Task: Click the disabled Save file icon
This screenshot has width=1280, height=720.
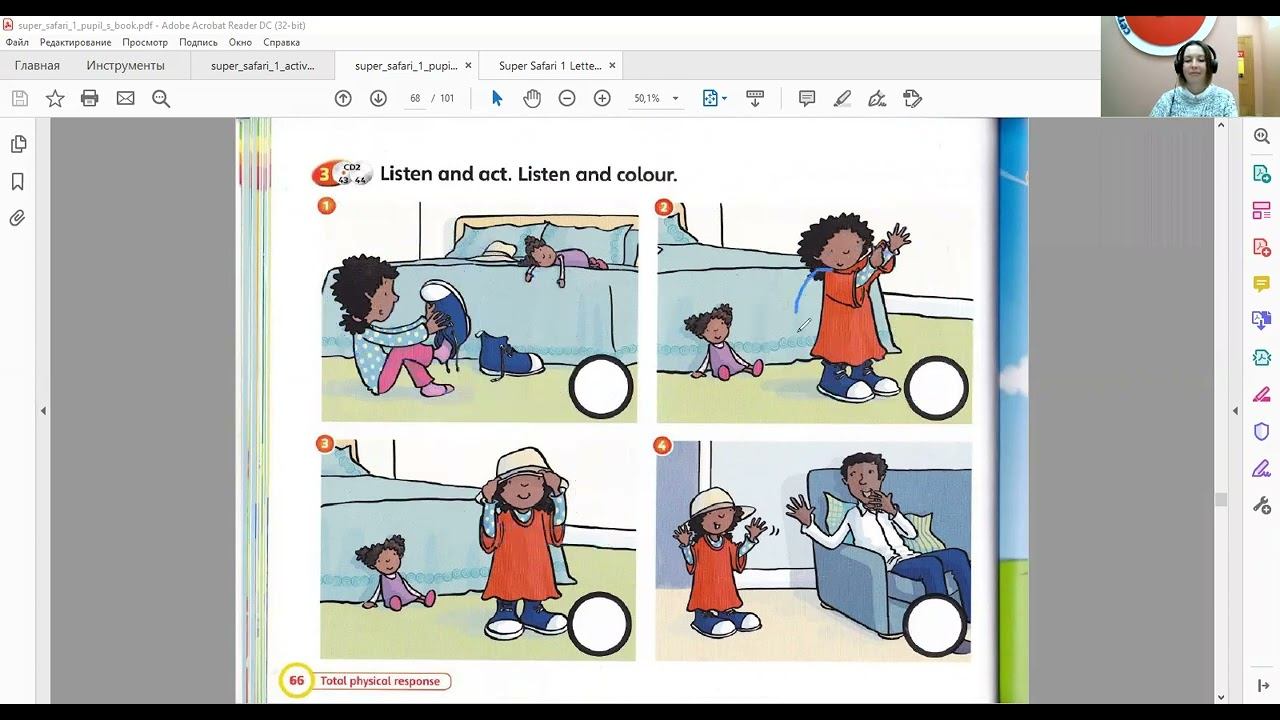Action: pos(19,98)
